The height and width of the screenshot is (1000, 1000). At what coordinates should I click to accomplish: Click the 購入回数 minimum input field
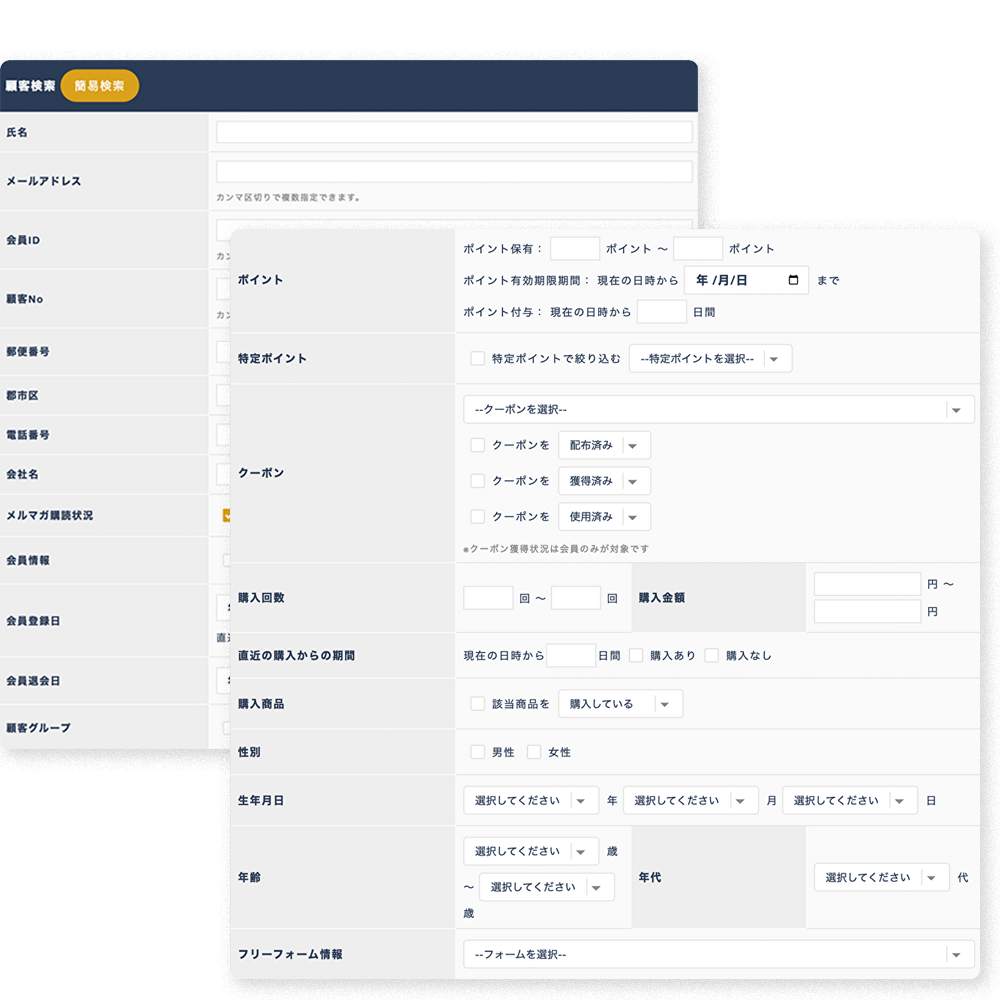(x=488, y=598)
